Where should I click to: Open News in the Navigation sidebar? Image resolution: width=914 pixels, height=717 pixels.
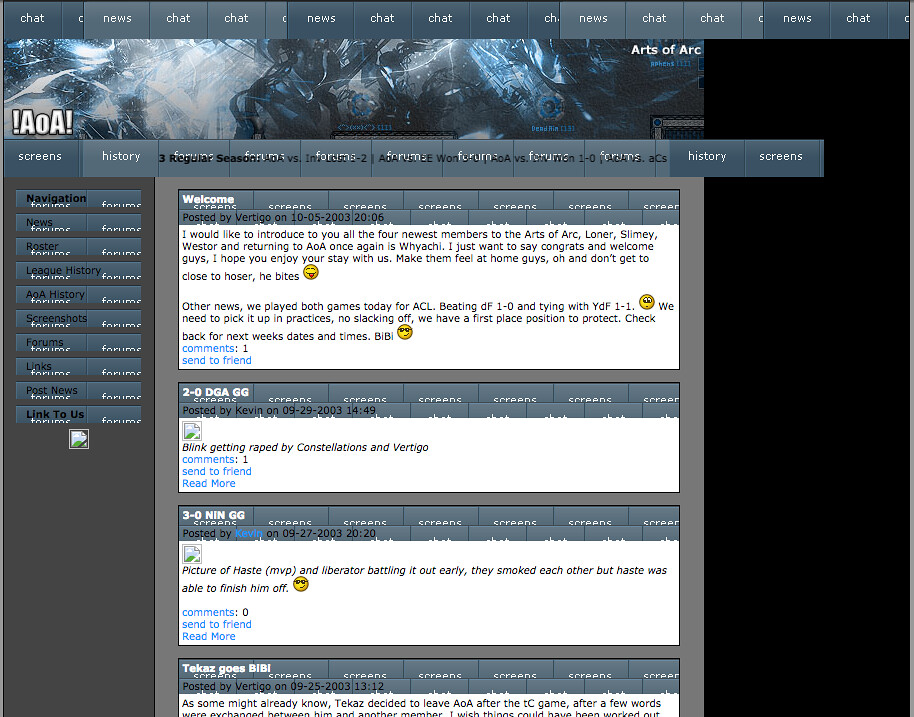point(40,222)
